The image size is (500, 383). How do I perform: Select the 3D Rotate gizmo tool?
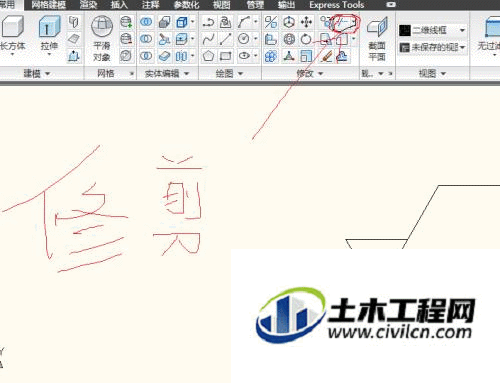289,39
